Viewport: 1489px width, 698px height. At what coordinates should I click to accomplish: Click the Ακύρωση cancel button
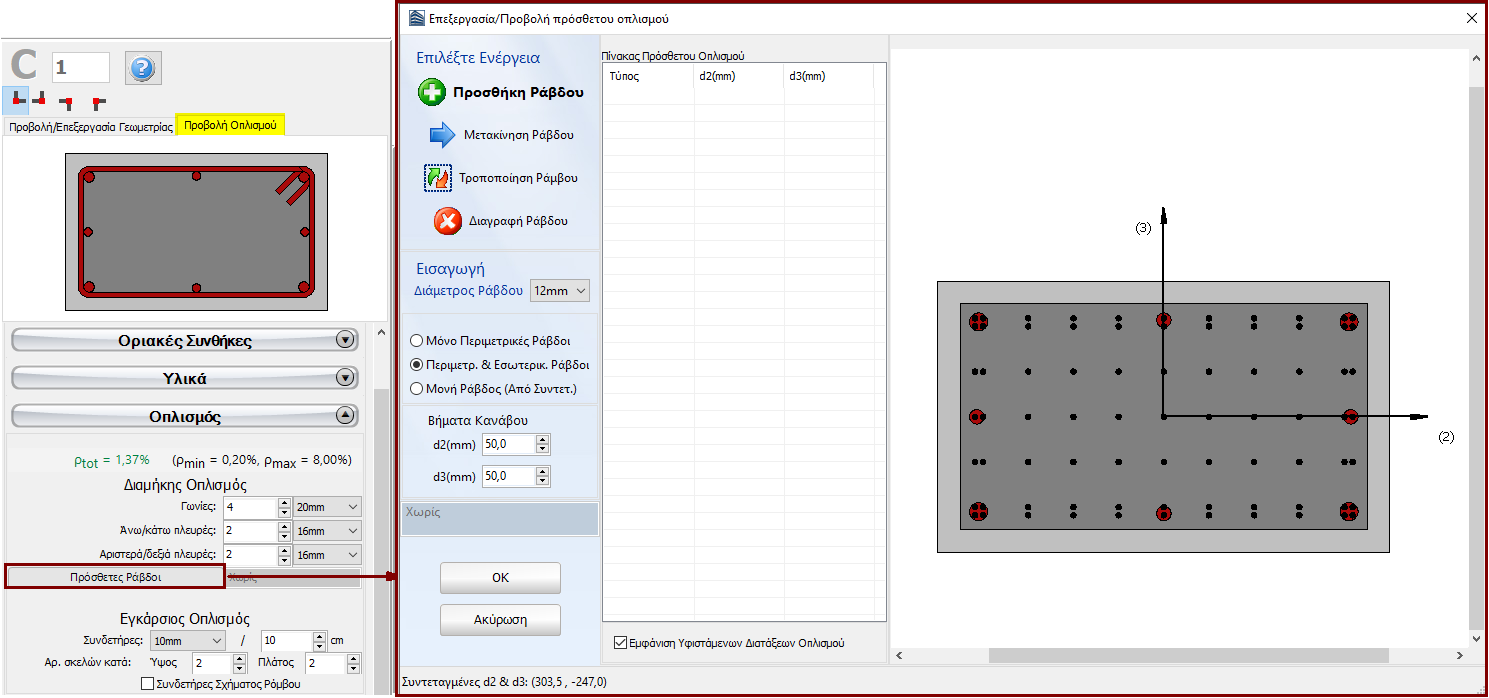500,620
